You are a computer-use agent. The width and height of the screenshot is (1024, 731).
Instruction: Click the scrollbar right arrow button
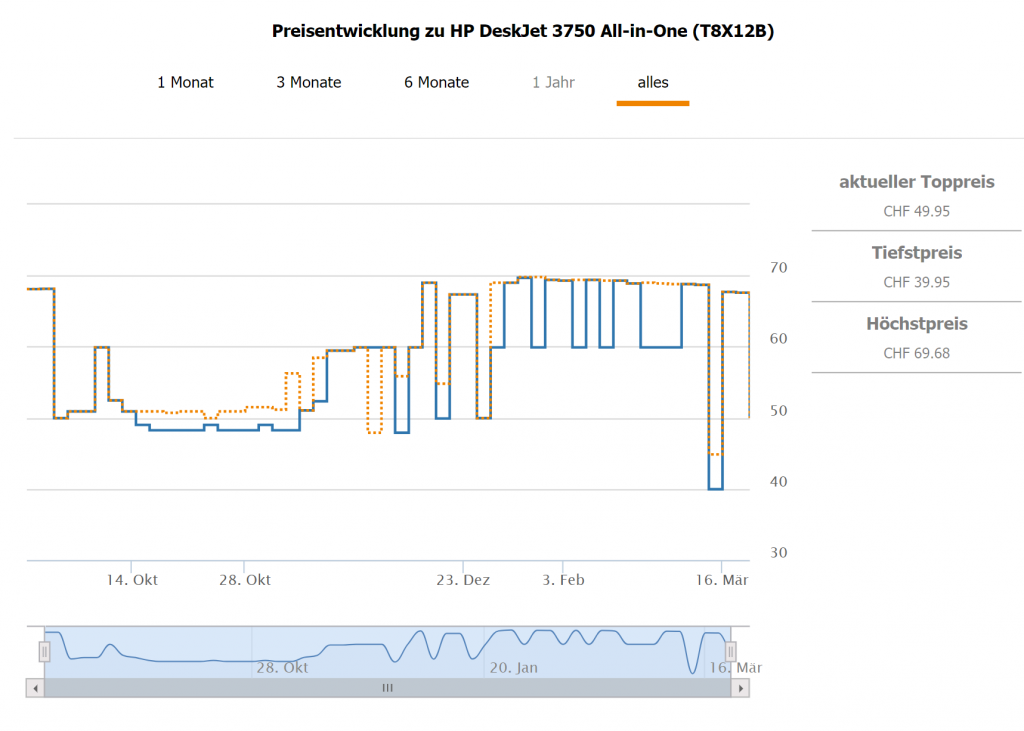pos(740,688)
